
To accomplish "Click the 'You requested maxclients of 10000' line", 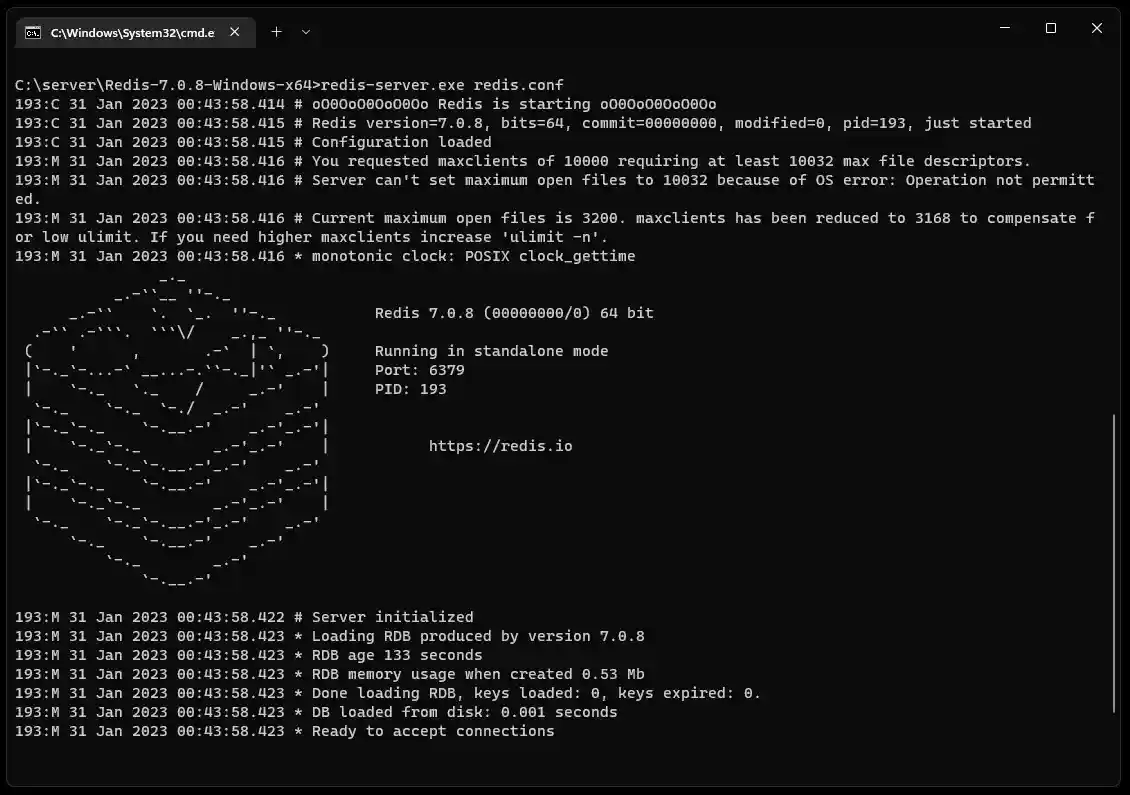I will click(x=523, y=161).
